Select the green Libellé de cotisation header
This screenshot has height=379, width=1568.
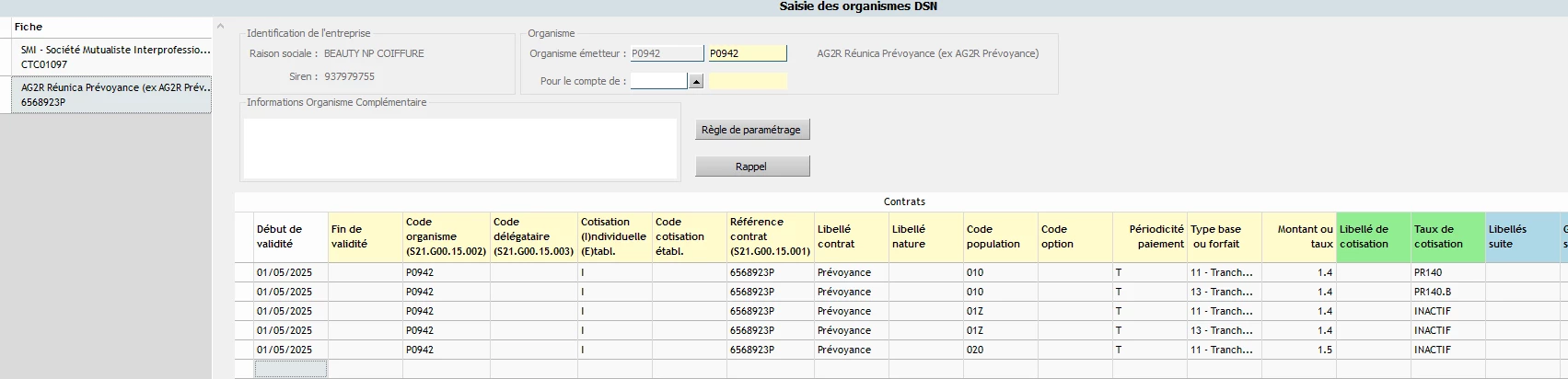click(1372, 237)
